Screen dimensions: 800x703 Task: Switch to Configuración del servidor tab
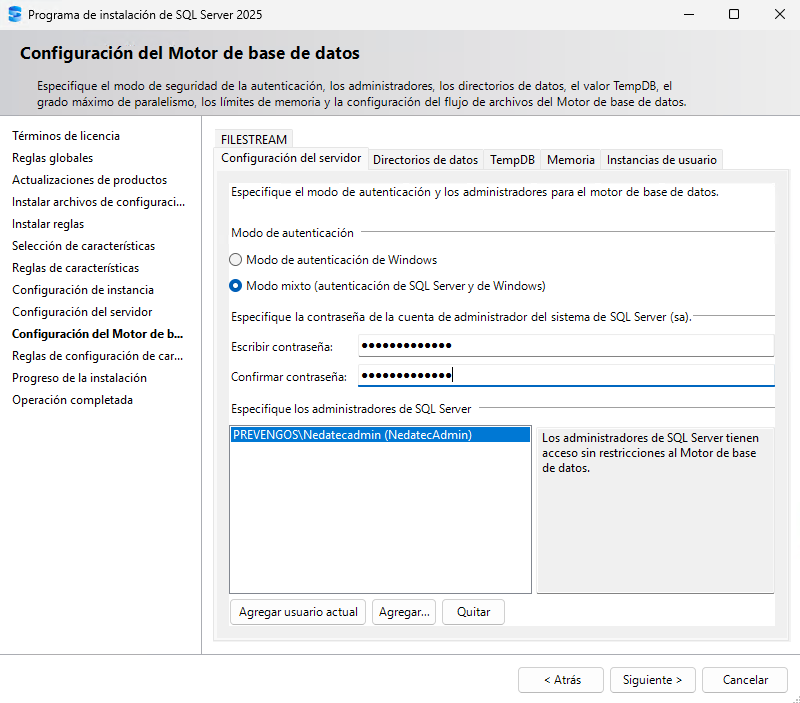click(291, 158)
